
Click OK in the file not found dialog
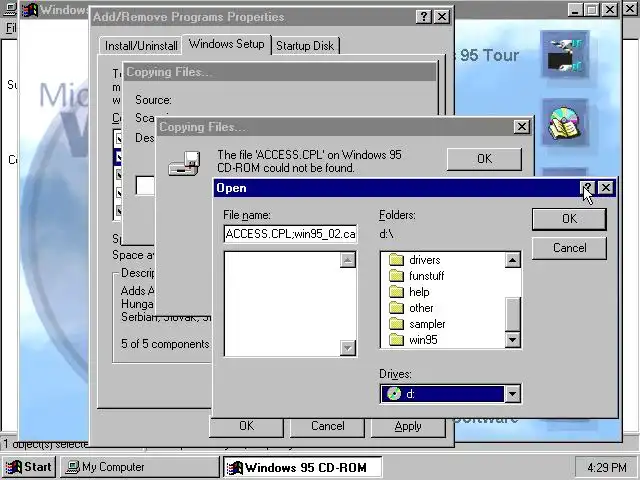click(484, 159)
